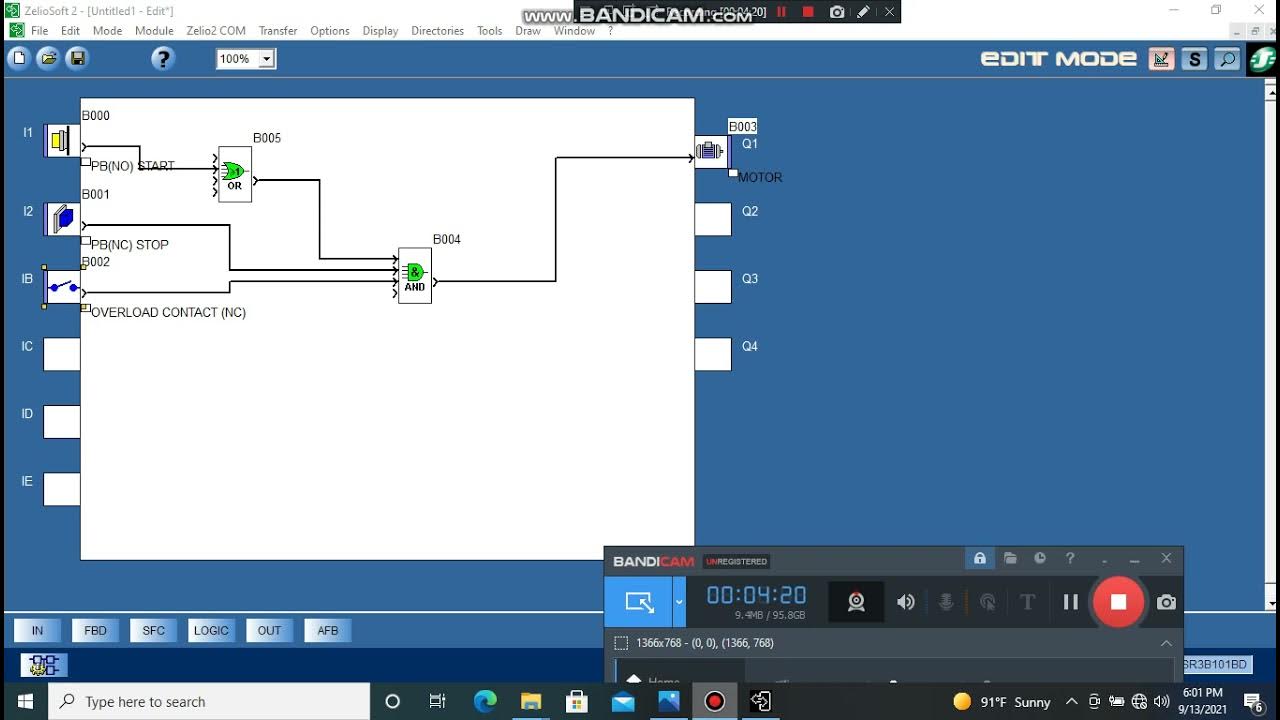Open Help with the question mark icon
1280x720 pixels.
[x=163, y=59]
